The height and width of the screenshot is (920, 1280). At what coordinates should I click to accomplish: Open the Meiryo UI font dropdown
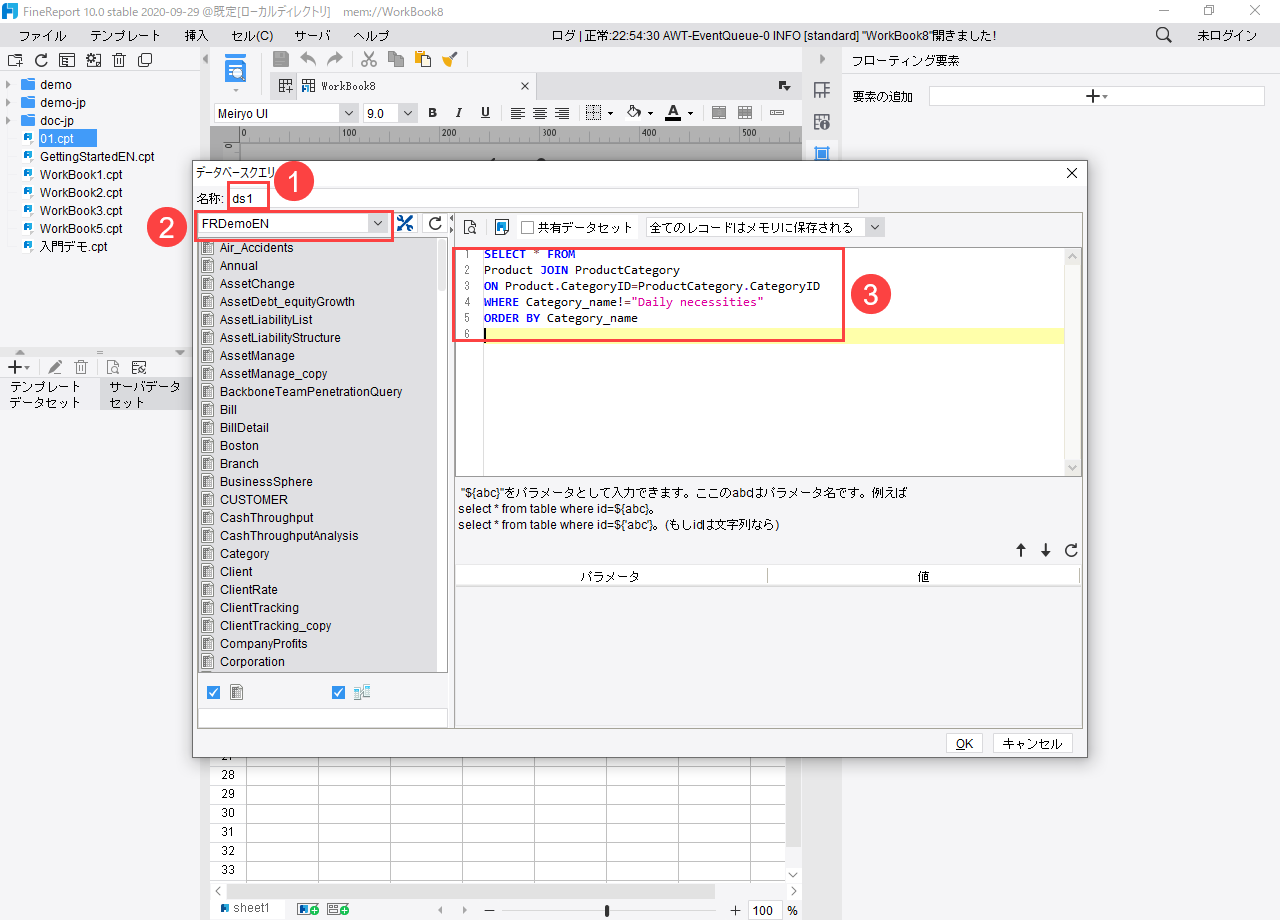click(x=348, y=113)
